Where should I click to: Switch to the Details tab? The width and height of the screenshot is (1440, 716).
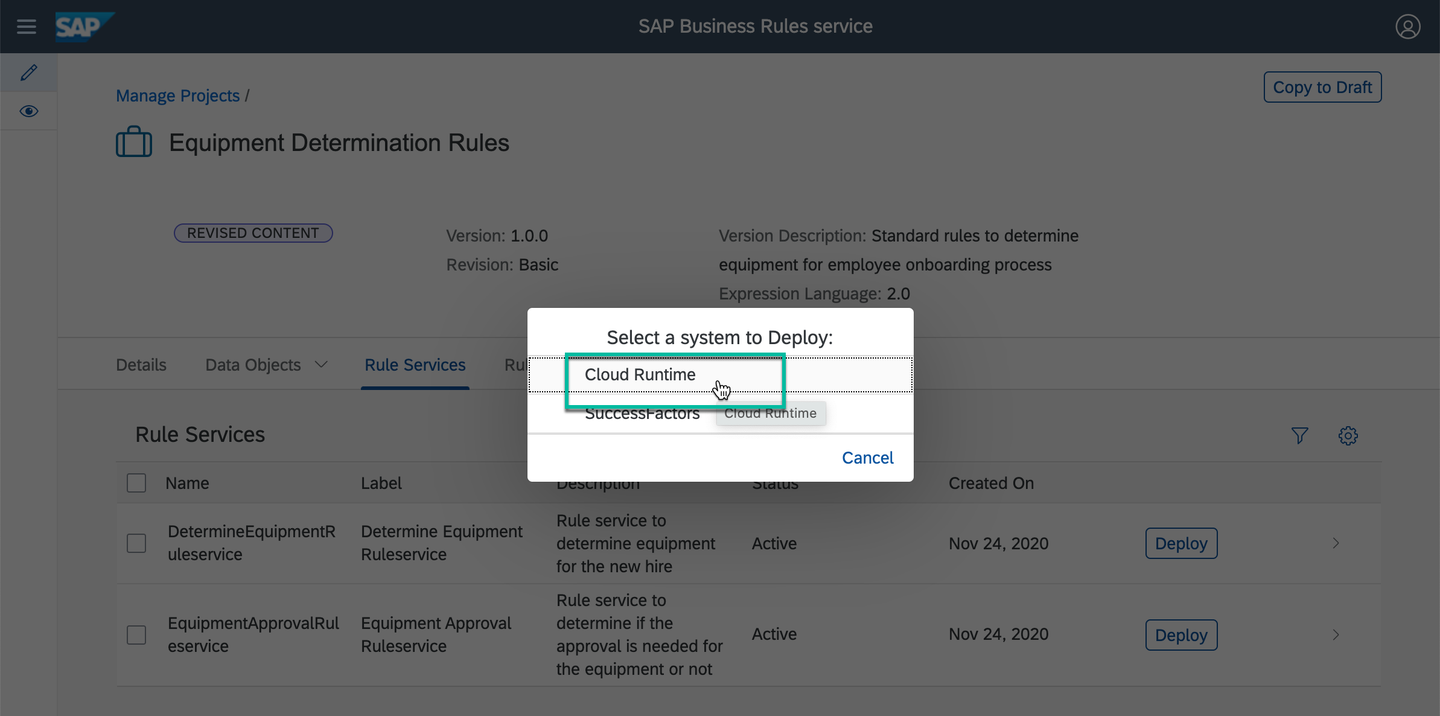pos(141,365)
